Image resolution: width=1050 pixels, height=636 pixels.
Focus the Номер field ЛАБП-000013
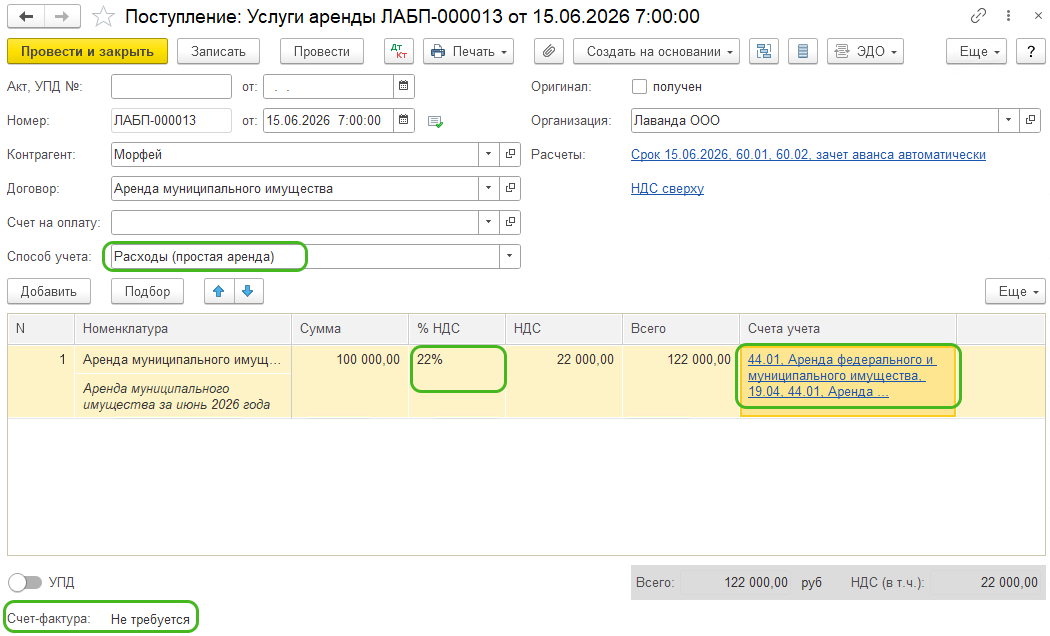[x=171, y=121]
